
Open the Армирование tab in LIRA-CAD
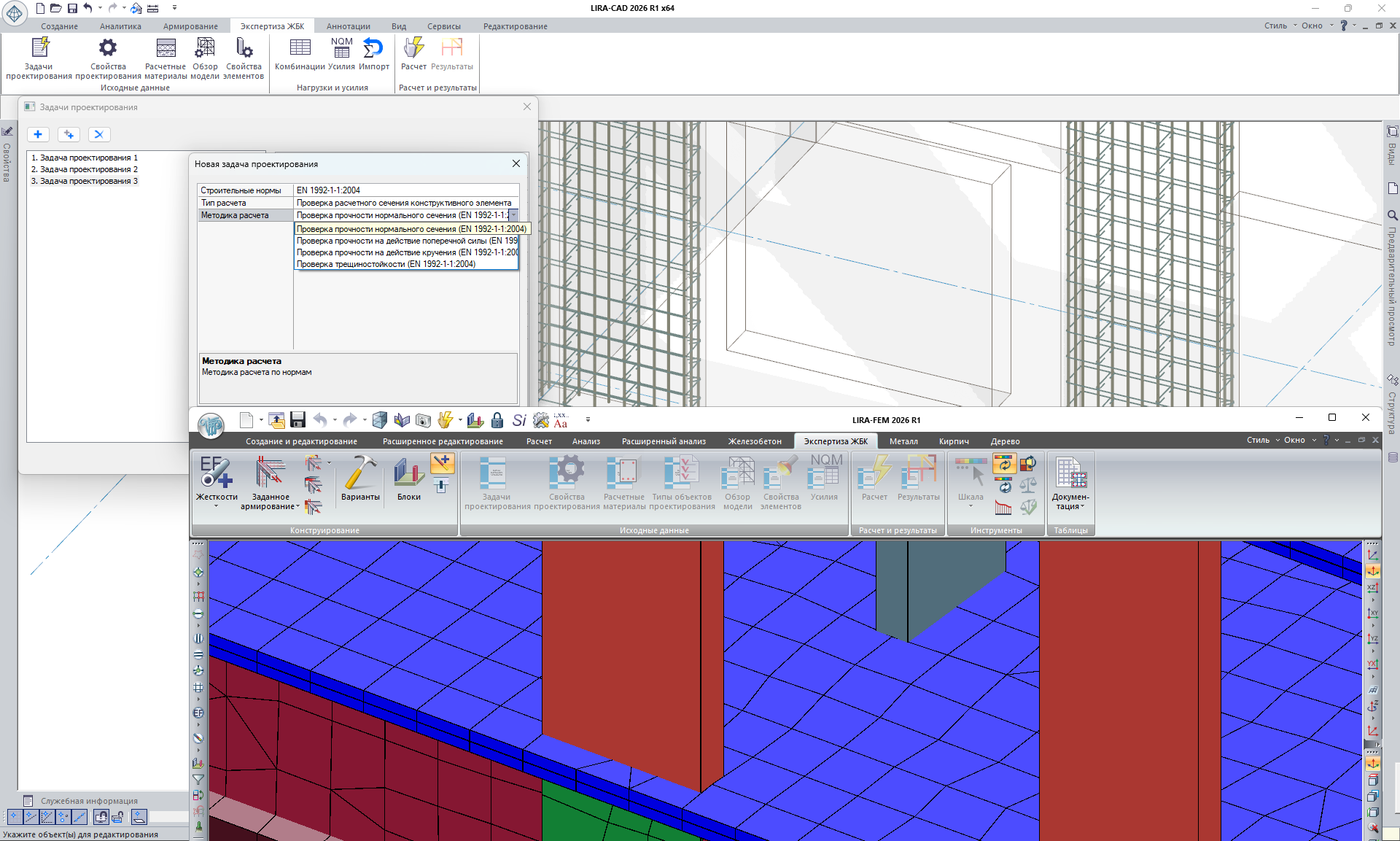[x=190, y=26]
